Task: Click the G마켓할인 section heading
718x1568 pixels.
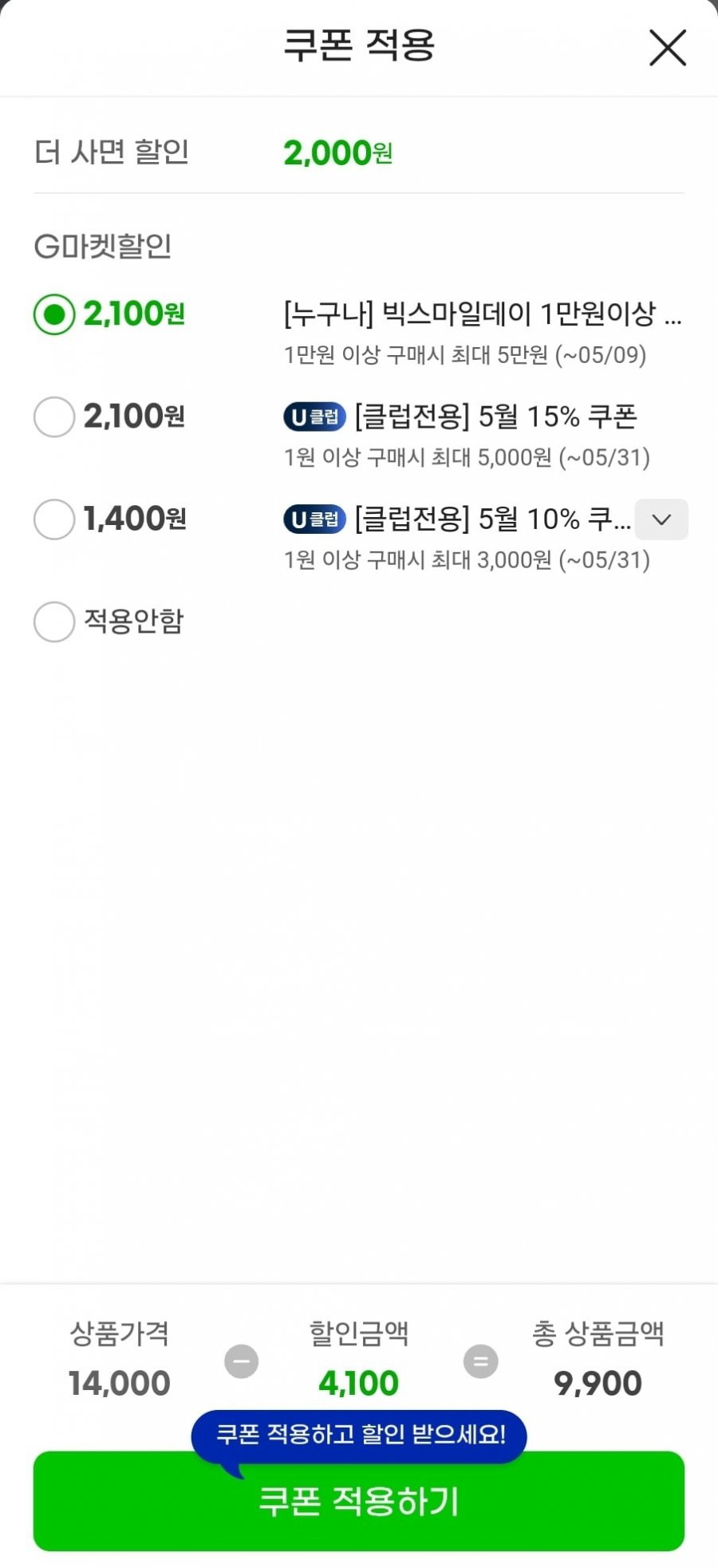Action: pyautogui.click(x=103, y=247)
